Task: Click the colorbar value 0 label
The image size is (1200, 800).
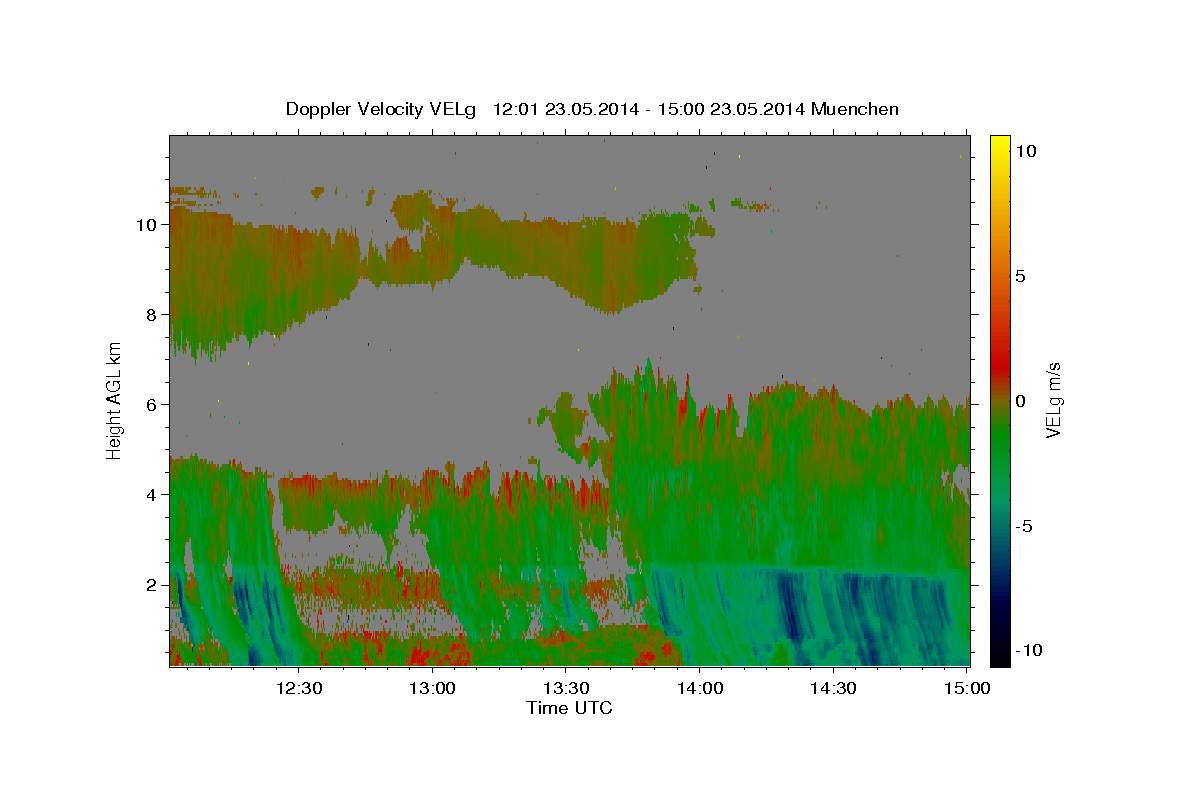Action: (1020, 401)
